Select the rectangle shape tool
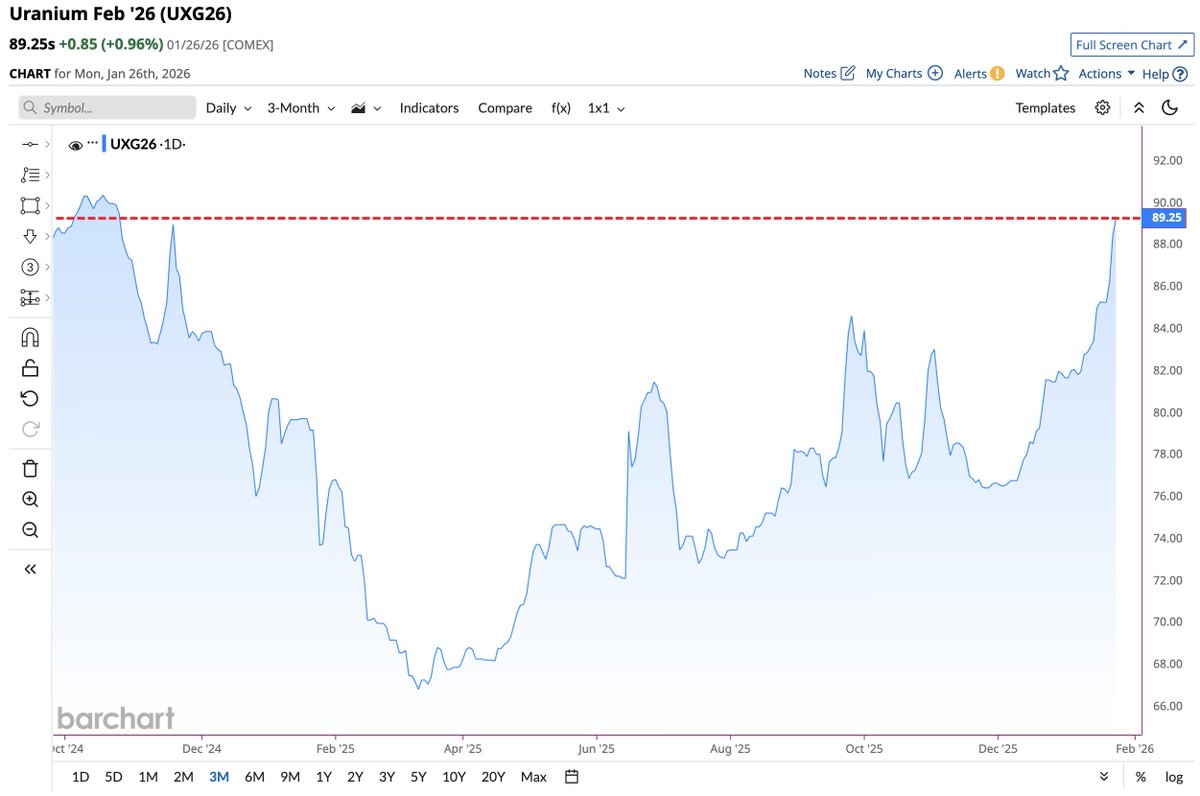The width and height of the screenshot is (1200, 796). (30, 205)
